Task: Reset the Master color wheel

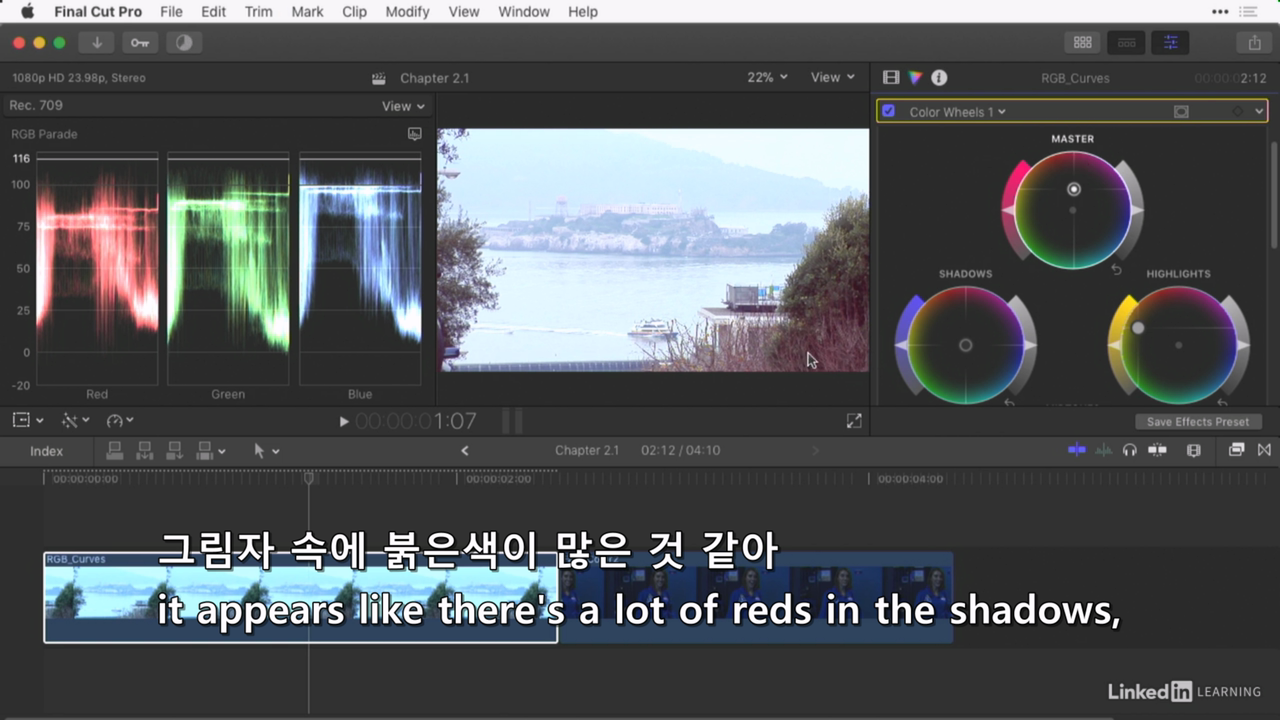Action: click(x=1117, y=270)
